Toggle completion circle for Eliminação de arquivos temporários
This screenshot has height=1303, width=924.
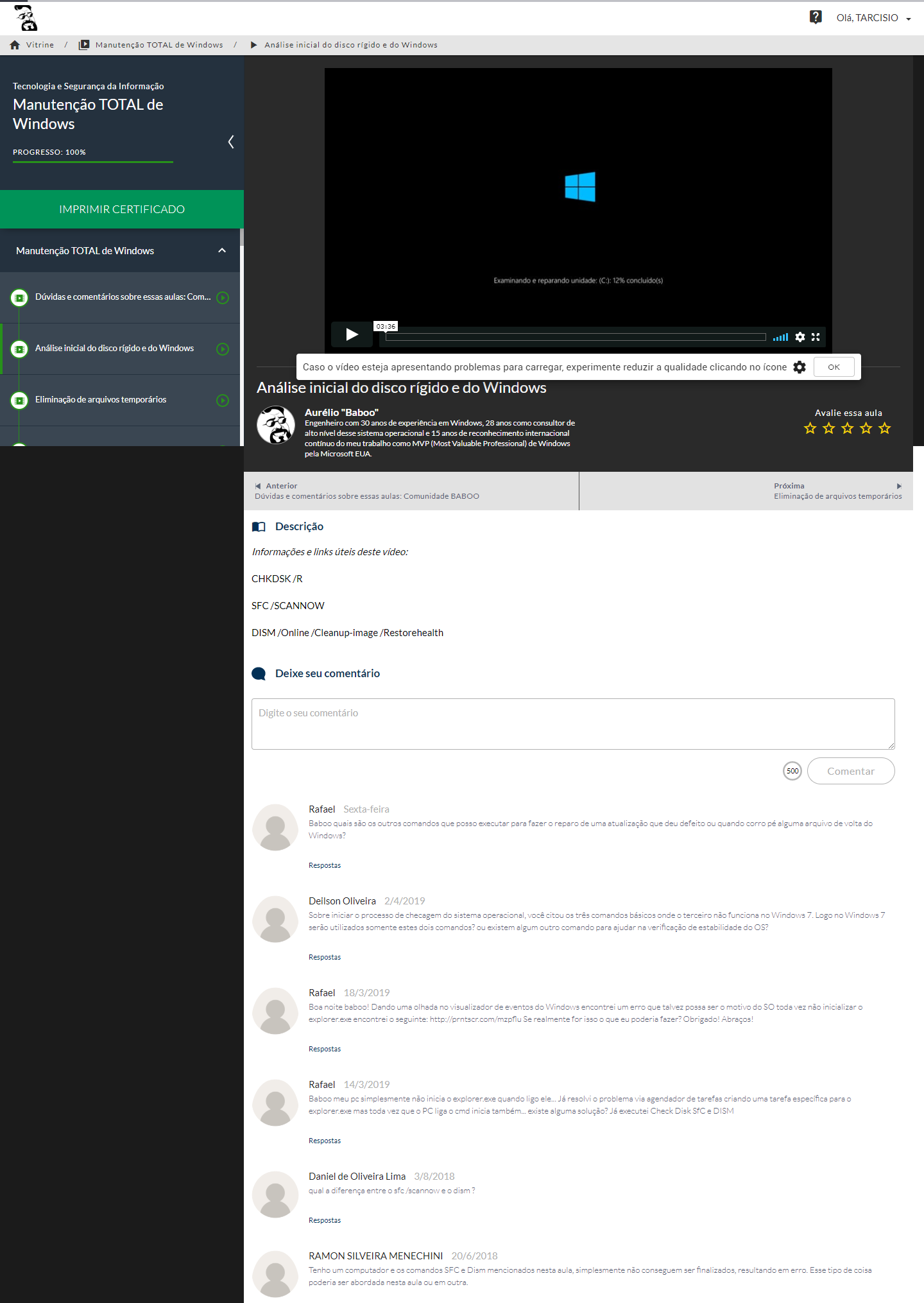(x=223, y=401)
